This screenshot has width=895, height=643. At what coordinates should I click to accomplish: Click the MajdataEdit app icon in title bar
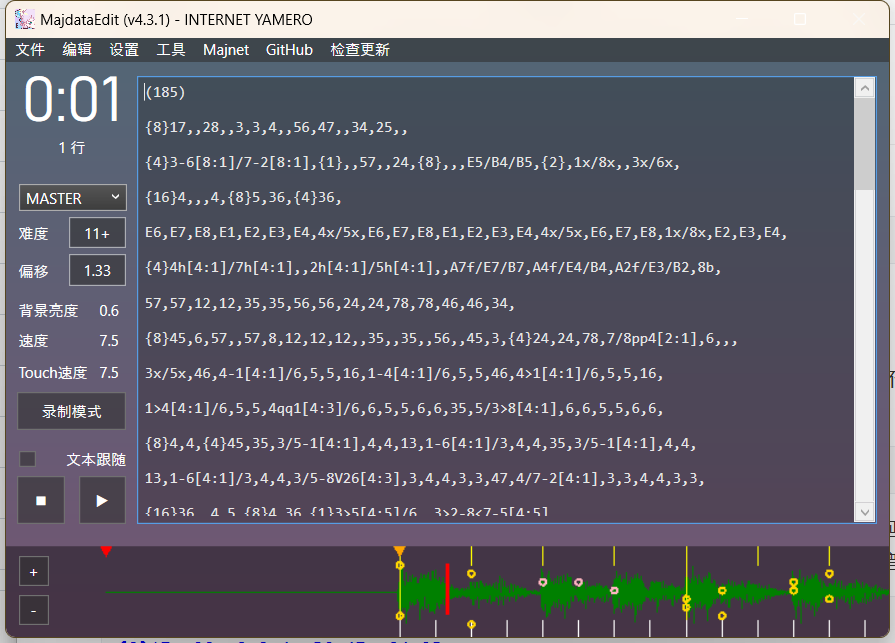point(25,19)
